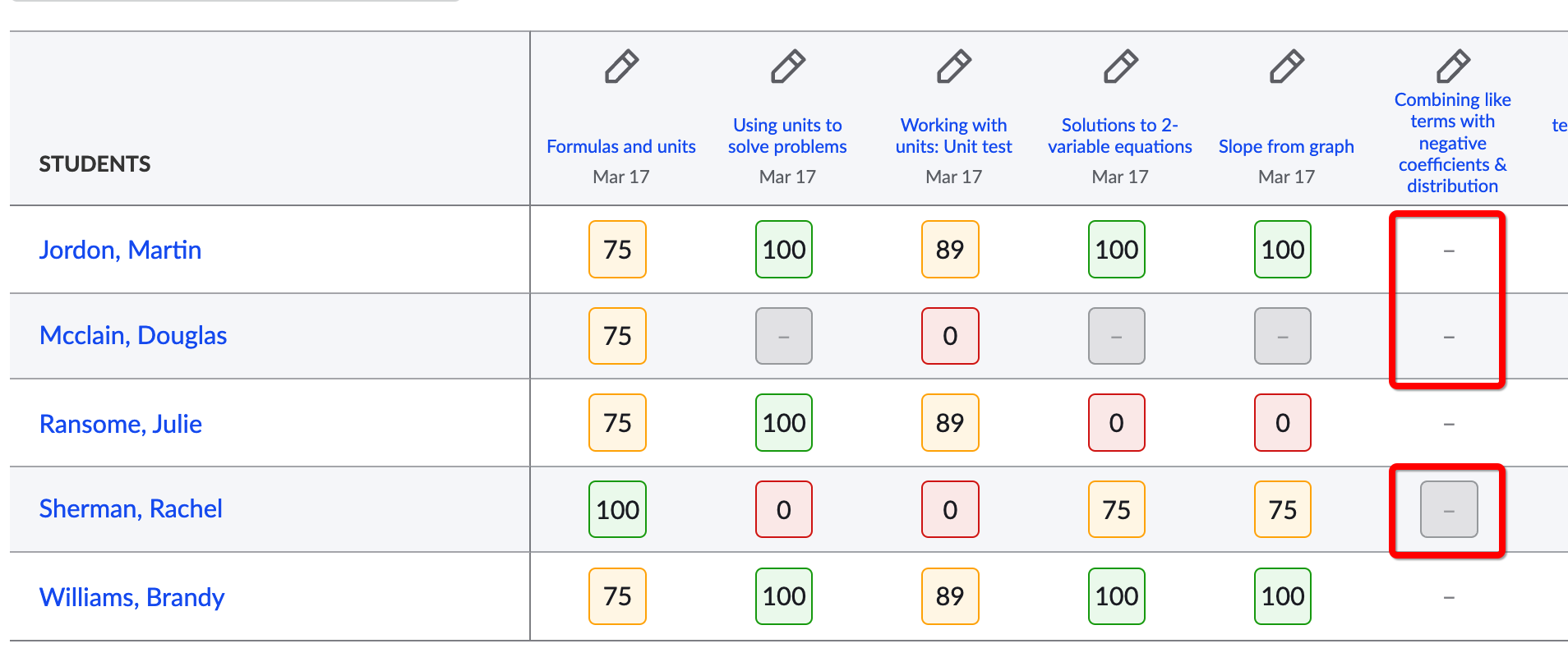
Task: Click Douglas Mcclain's 0 in Working with units
Action: 950,336
